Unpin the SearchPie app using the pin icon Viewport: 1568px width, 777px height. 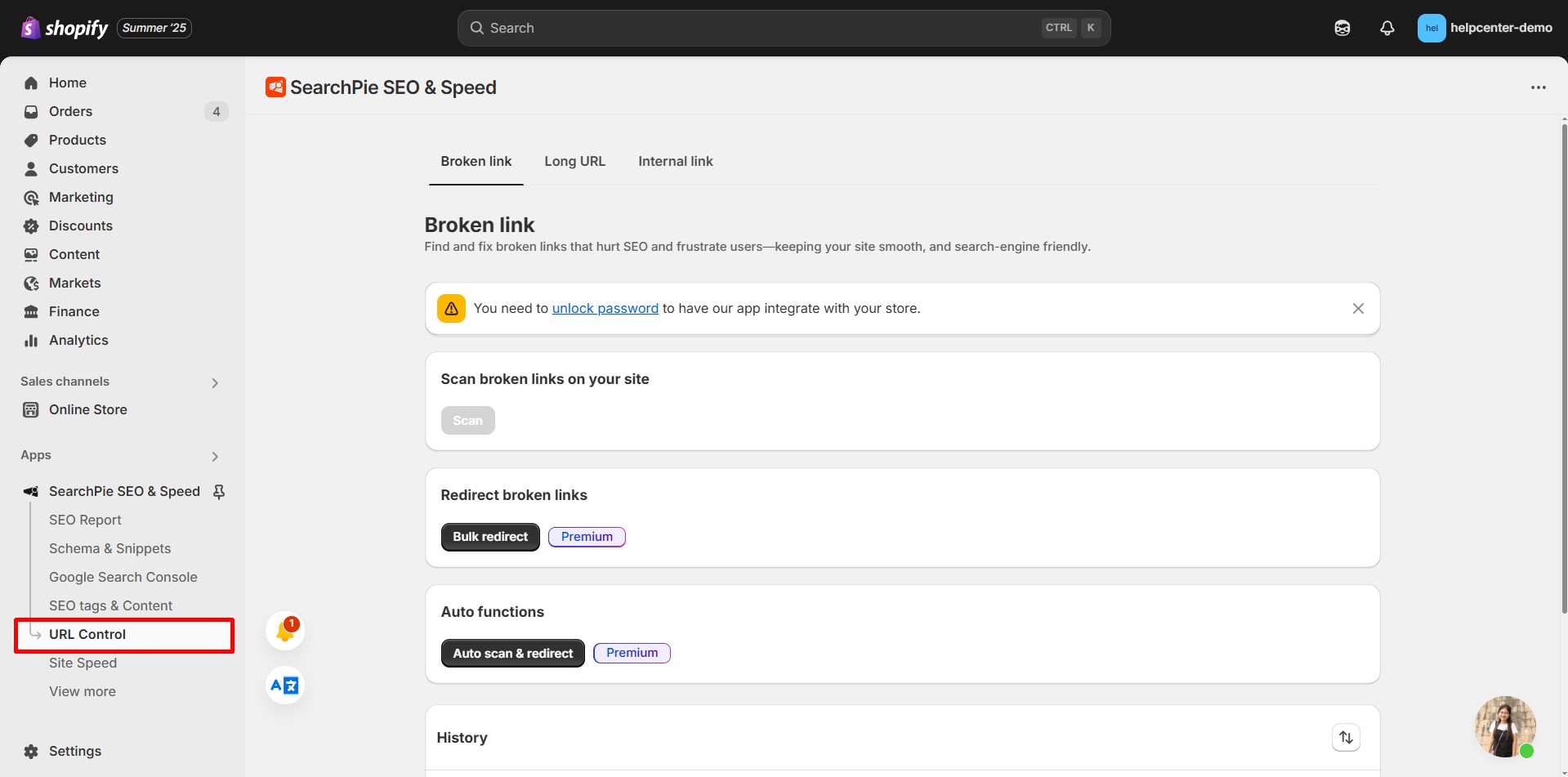pyautogui.click(x=218, y=491)
